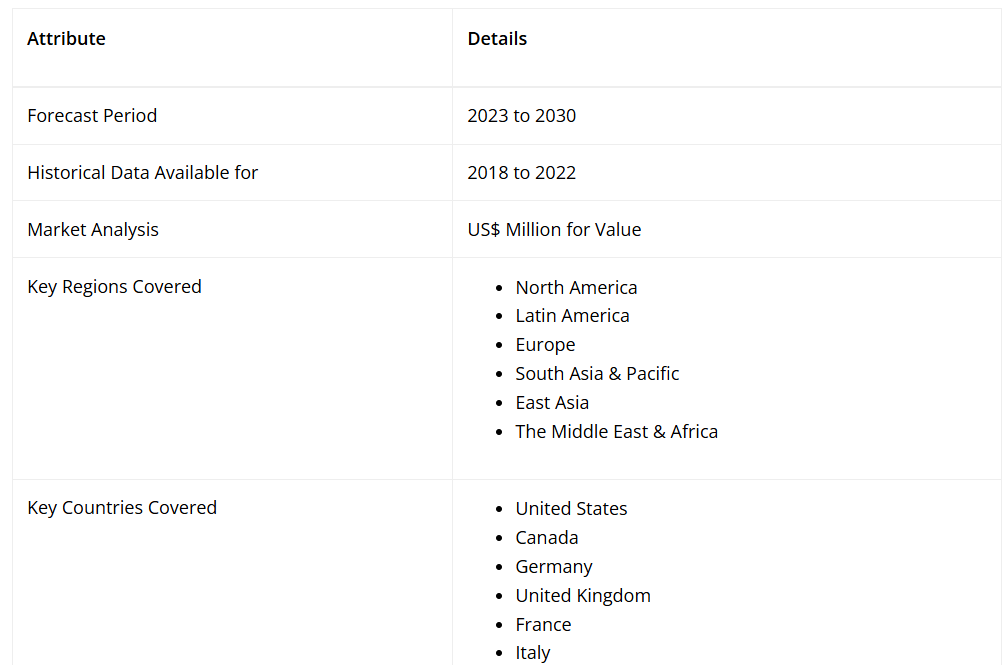Viewport: 1003px width, 665px height.
Task: Click the Attribute column header
Action: [x=66, y=39]
